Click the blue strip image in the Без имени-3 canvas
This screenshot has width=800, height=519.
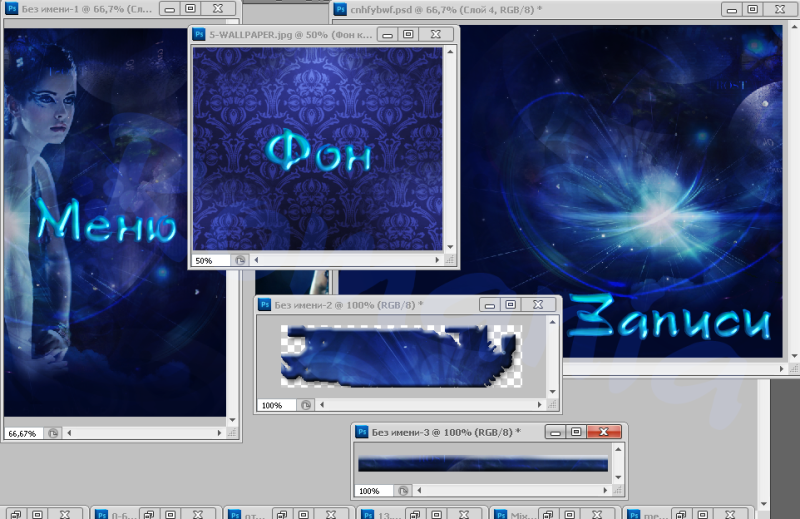tap(483, 463)
